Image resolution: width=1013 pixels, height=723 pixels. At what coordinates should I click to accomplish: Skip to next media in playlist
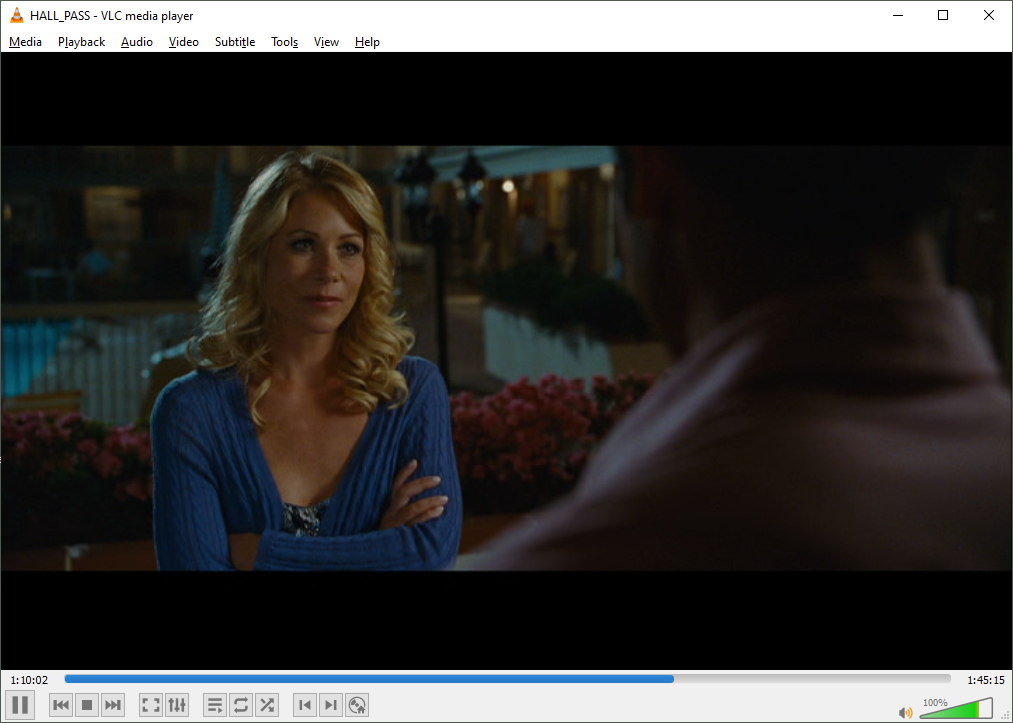(x=112, y=705)
